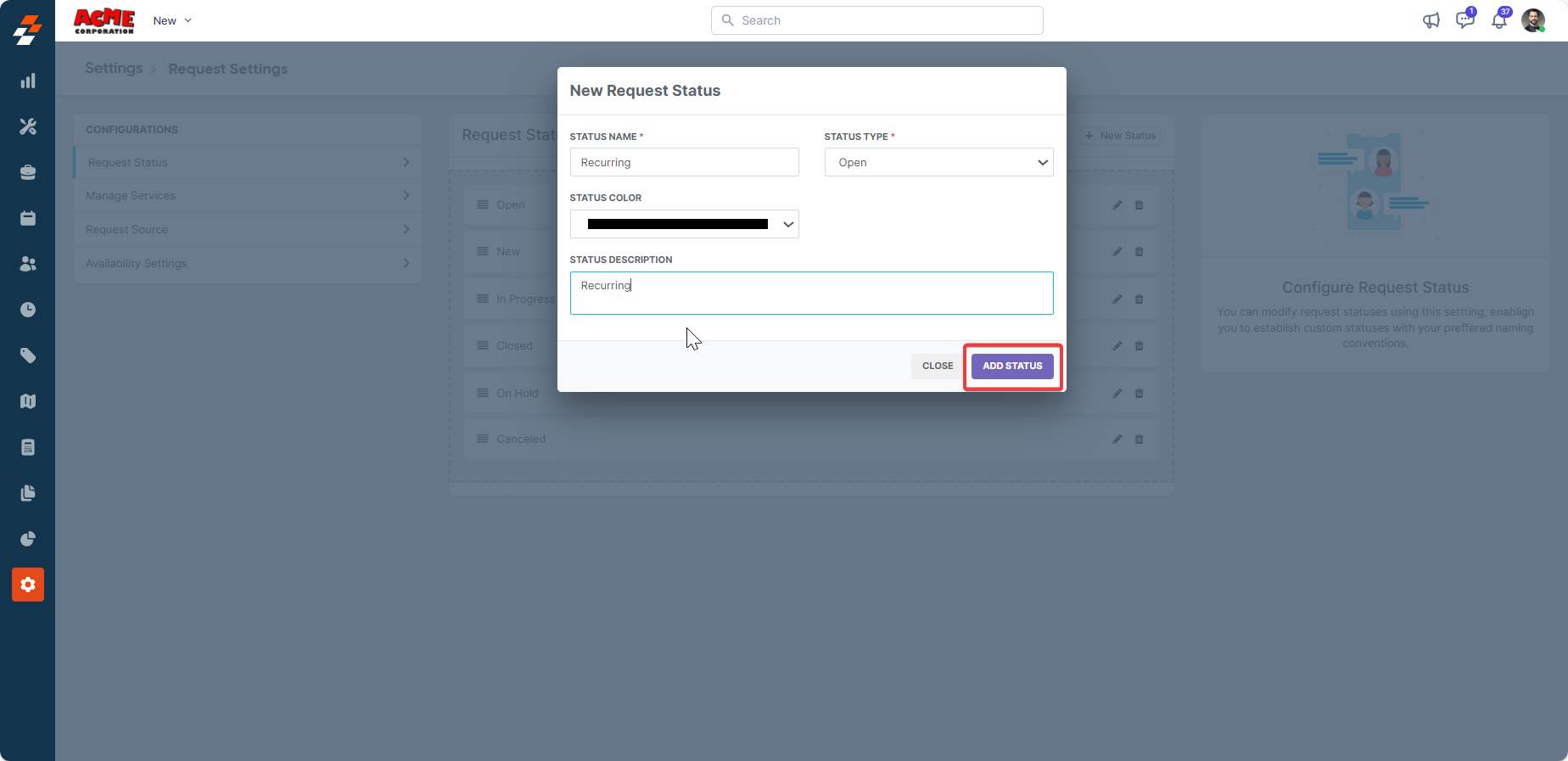Open the tag sidebar icon
The image size is (1568, 761).
click(x=28, y=355)
